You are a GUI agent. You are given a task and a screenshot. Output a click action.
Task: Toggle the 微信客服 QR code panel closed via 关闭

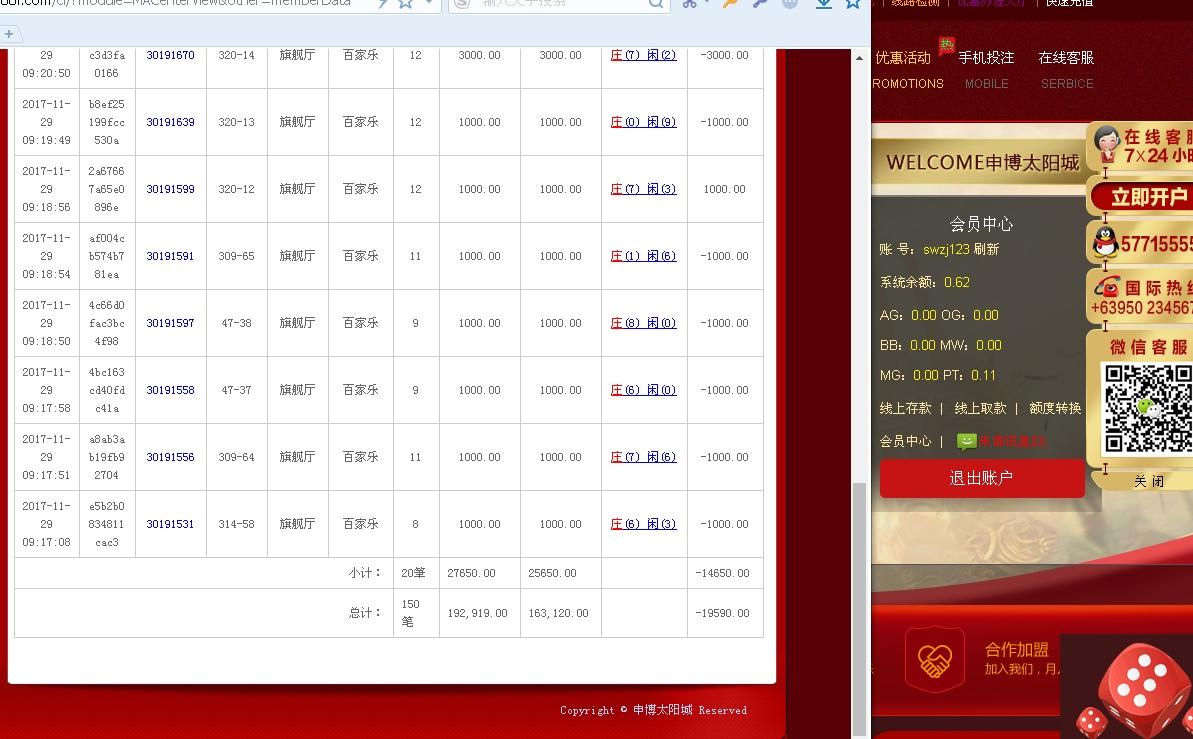click(x=1150, y=480)
